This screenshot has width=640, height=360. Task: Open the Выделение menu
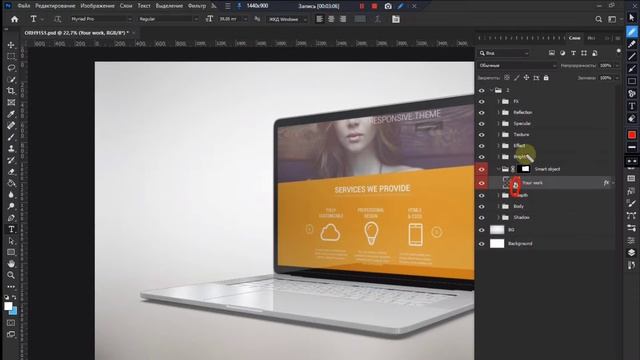(x=169, y=6)
